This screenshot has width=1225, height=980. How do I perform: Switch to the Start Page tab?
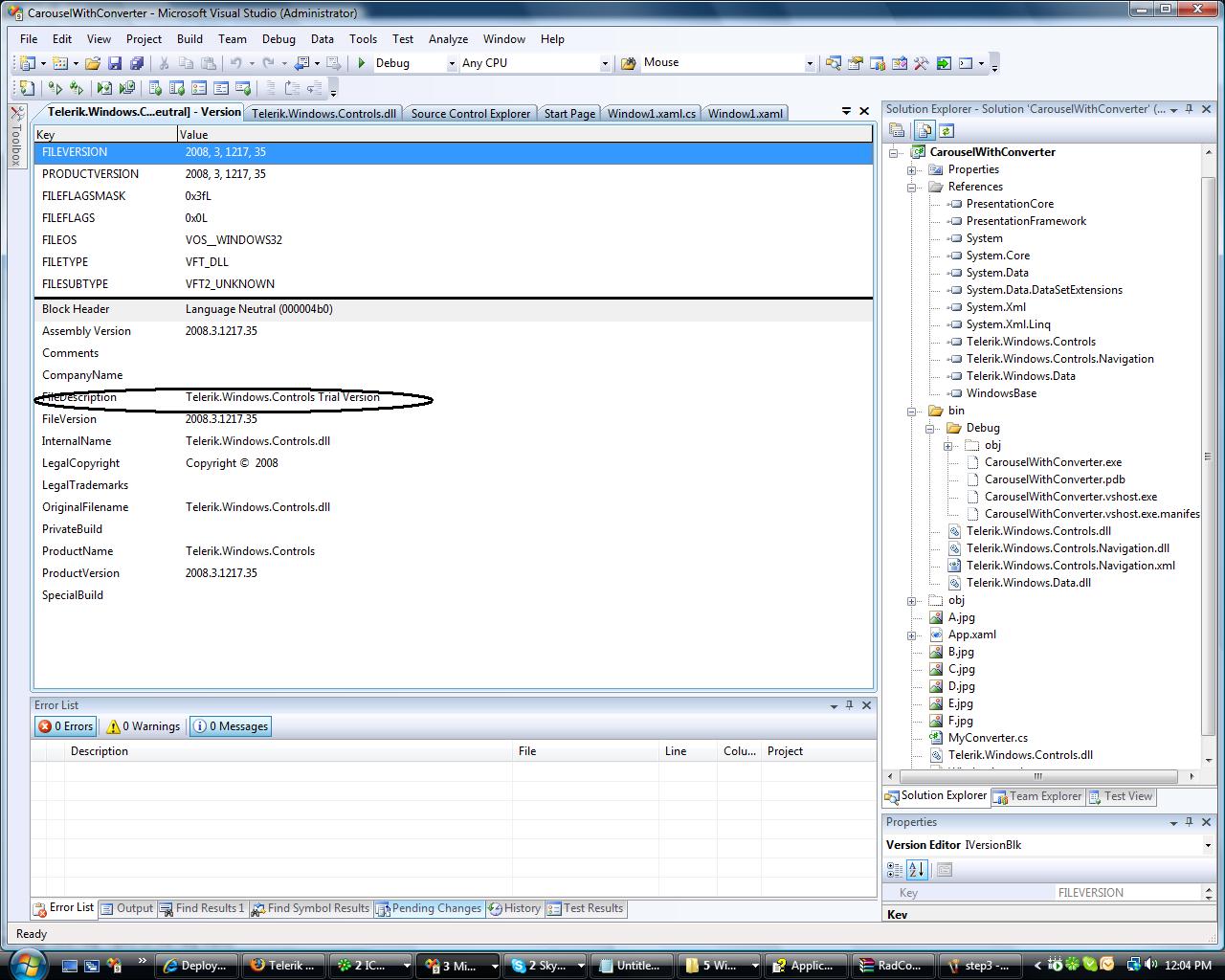click(x=569, y=113)
